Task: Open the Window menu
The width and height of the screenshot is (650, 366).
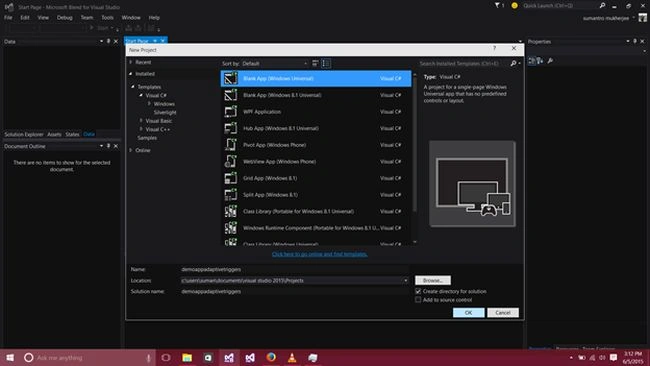Action: click(131, 17)
